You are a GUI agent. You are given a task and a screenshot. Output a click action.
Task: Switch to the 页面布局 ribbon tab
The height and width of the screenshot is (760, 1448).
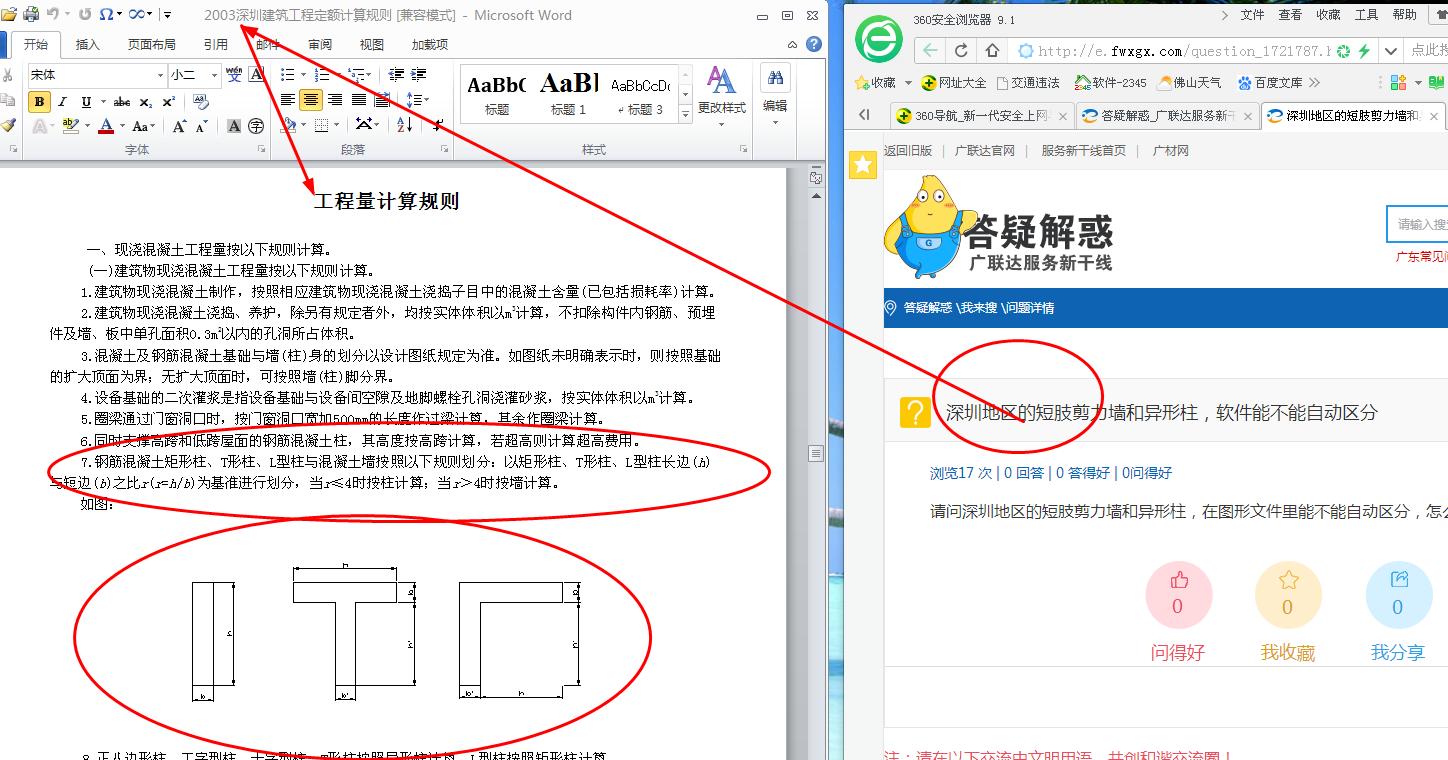coord(152,45)
